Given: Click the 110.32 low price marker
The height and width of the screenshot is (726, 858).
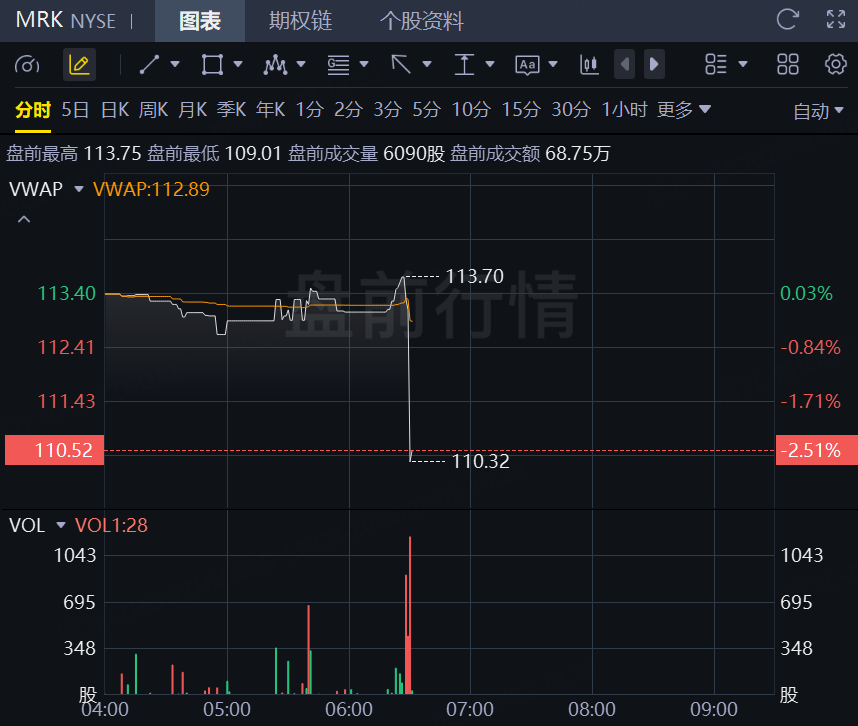Looking at the screenshot, I should pos(480,461).
